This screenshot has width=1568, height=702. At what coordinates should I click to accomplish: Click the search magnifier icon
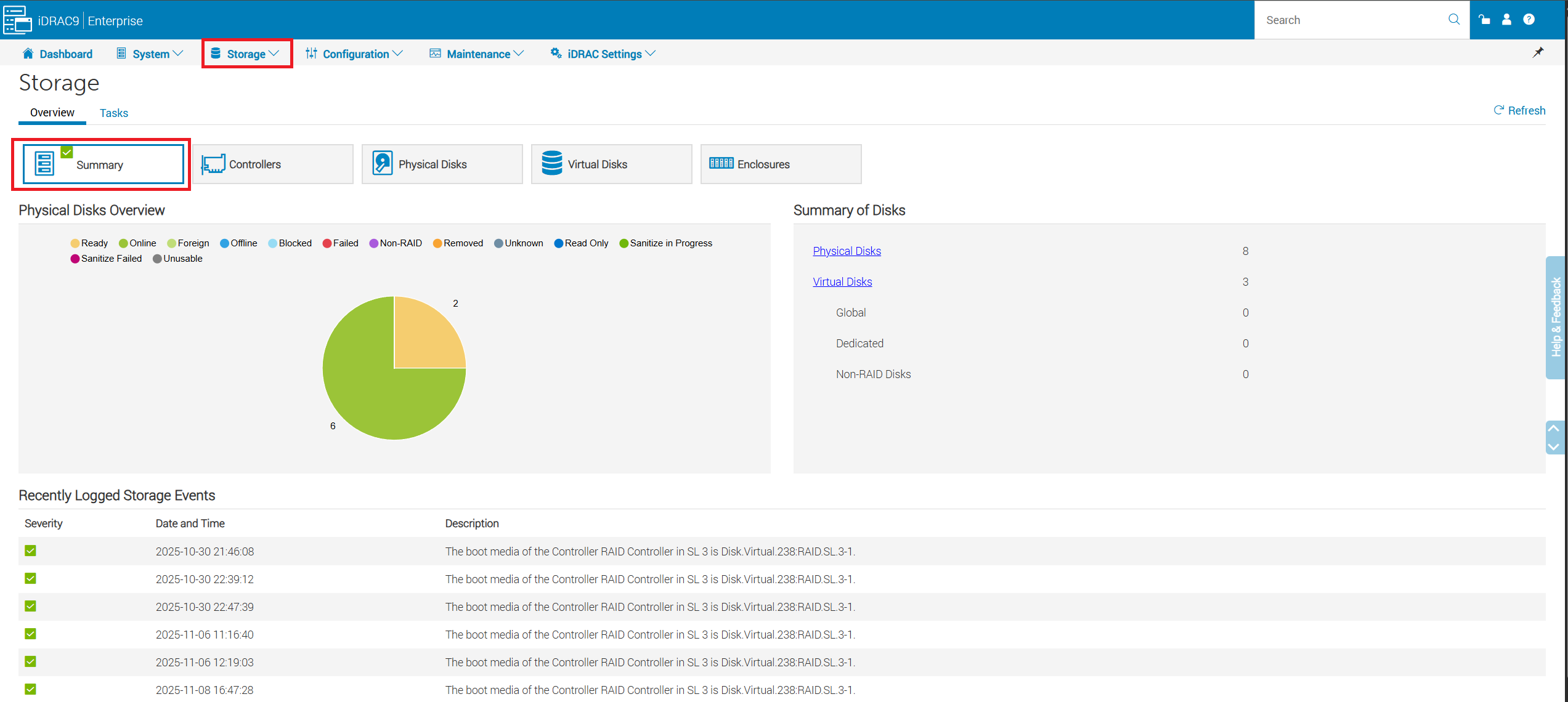[1453, 19]
